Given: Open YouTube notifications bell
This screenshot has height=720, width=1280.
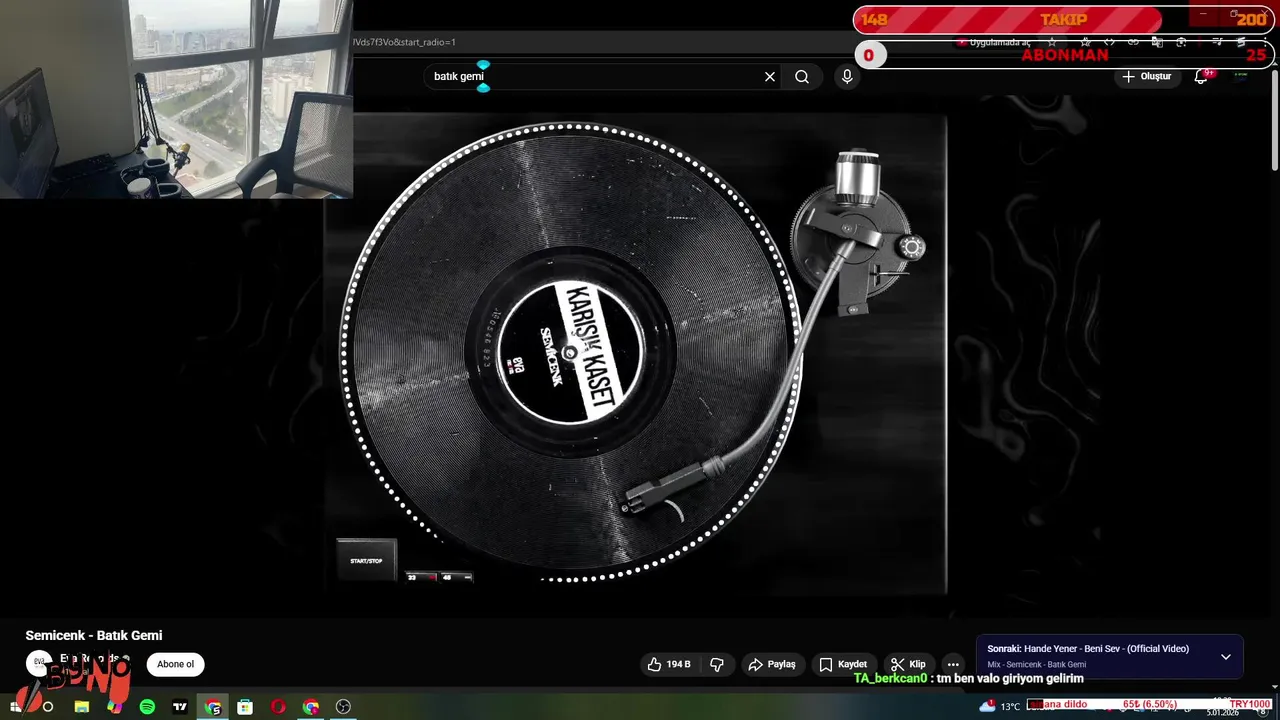Looking at the screenshot, I should (x=1201, y=77).
